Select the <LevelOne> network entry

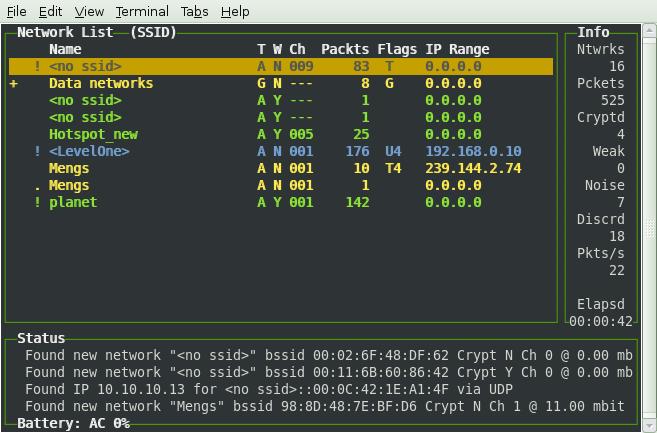click(89, 152)
